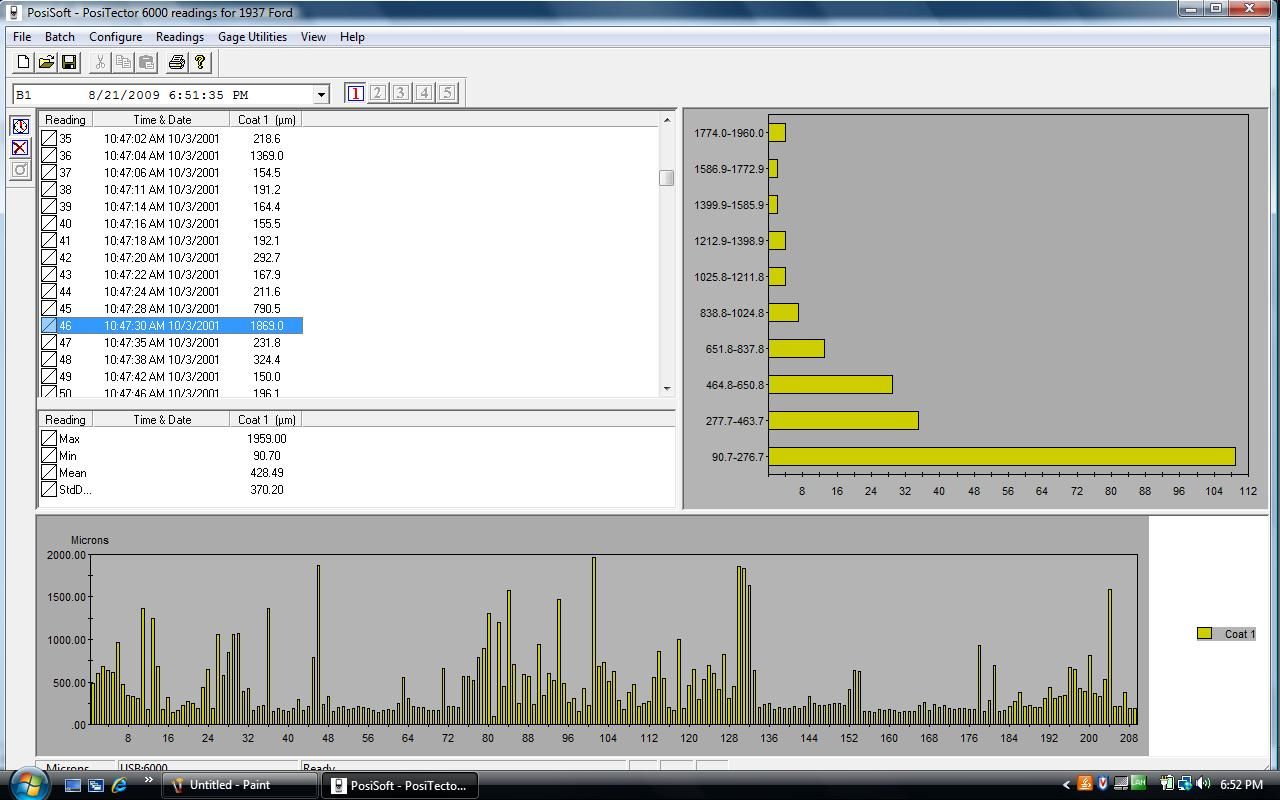Click the readings list scrollbar thumb
1280x800 pixels.
coord(667,178)
